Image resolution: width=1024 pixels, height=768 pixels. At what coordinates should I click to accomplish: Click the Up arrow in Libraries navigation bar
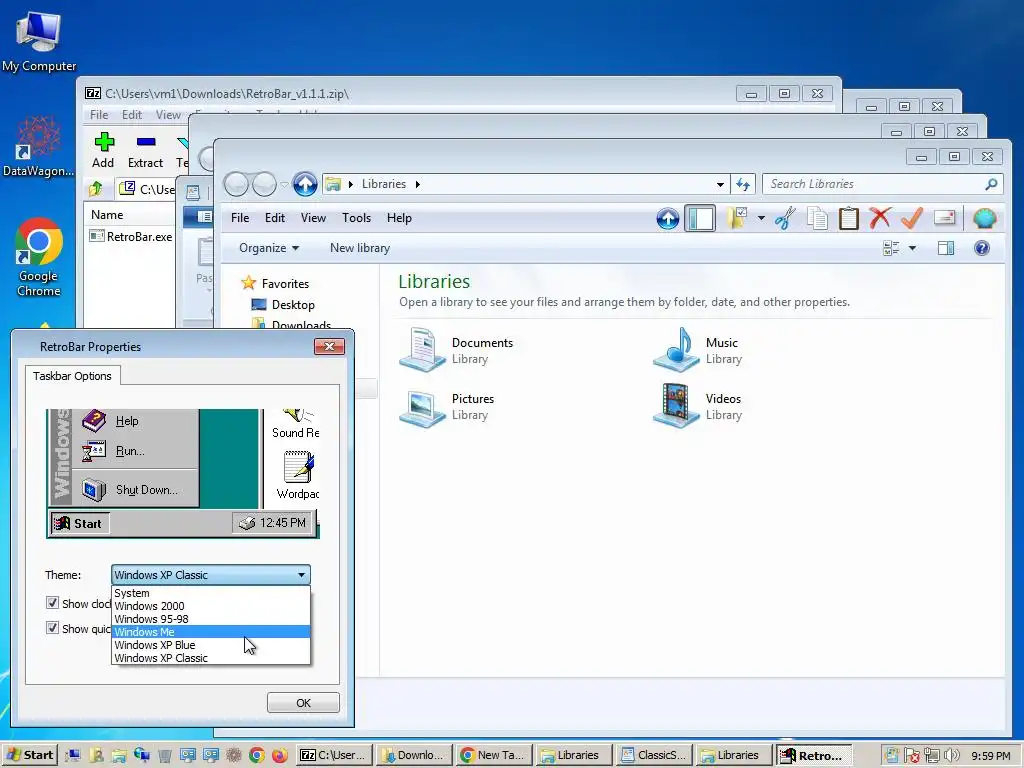coord(304,185)
